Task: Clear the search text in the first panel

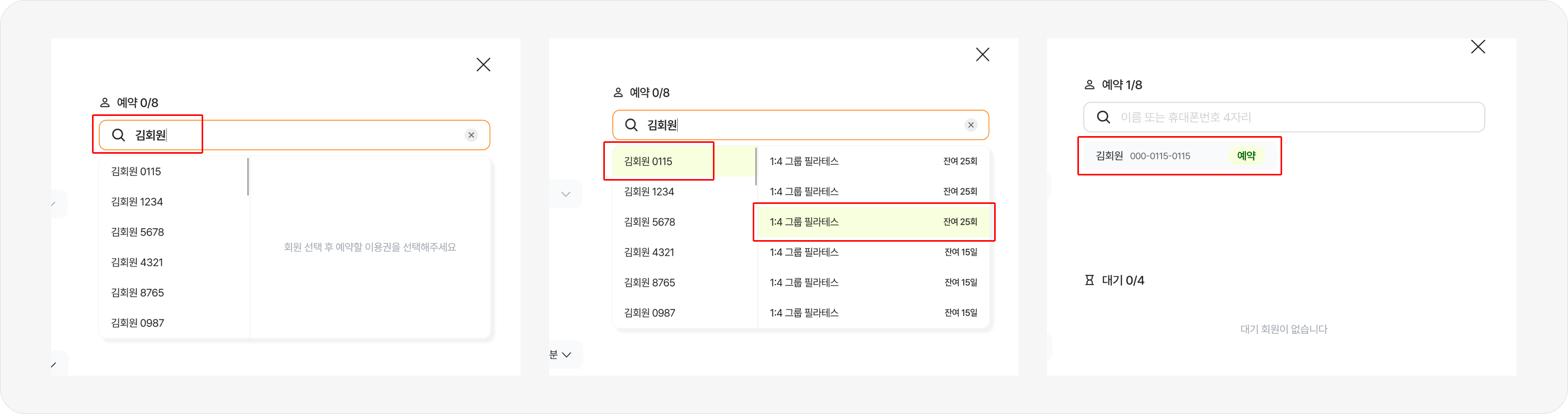Action: 471,136
